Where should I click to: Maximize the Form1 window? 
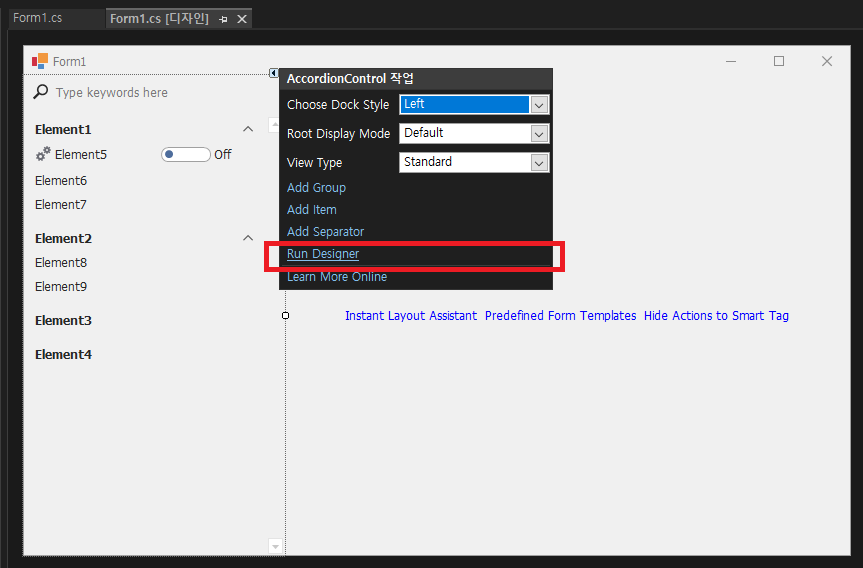(x=779, y=61)
